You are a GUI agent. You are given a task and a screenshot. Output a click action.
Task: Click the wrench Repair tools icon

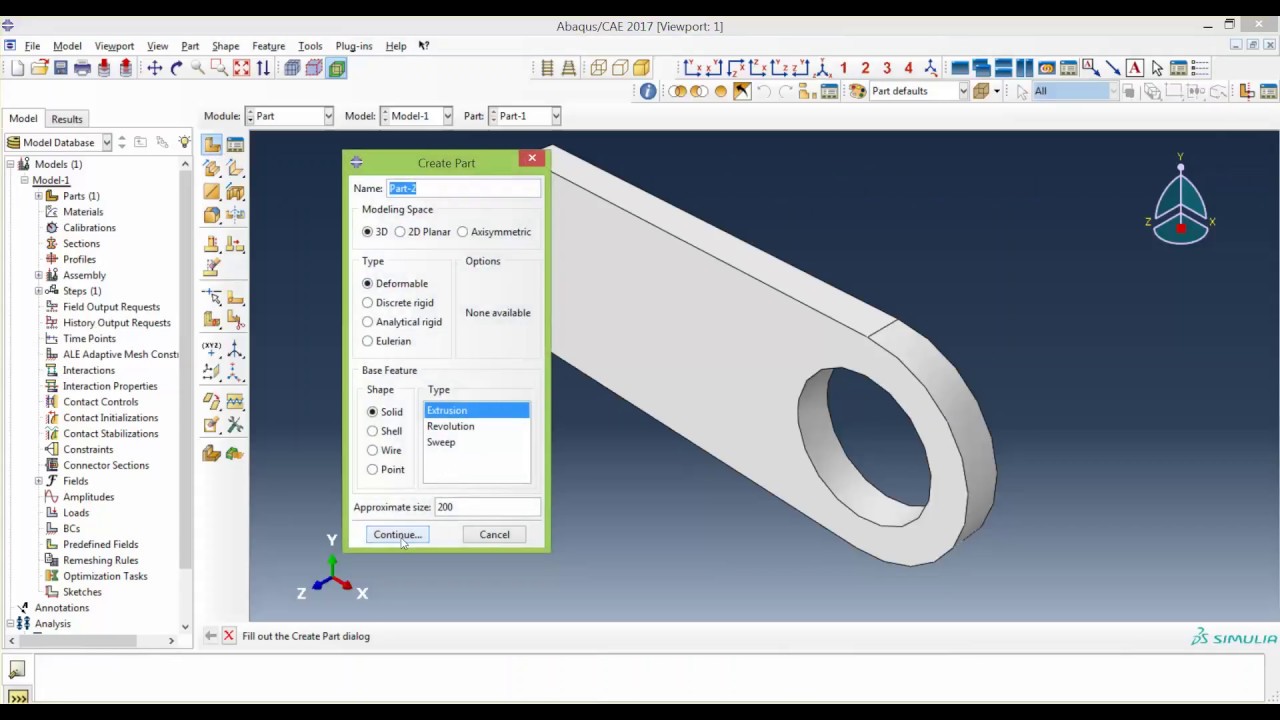click(235, 425)
